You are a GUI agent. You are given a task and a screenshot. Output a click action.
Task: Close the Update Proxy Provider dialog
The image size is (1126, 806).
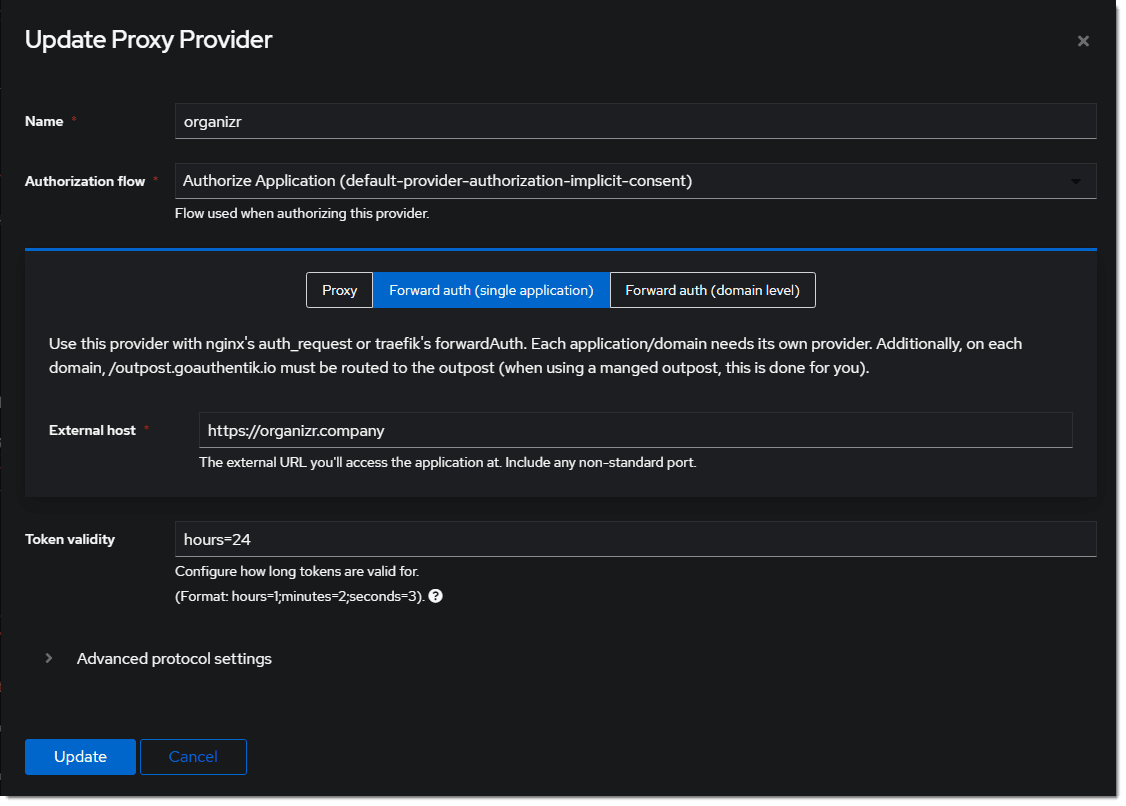[x=1083, y=41]
